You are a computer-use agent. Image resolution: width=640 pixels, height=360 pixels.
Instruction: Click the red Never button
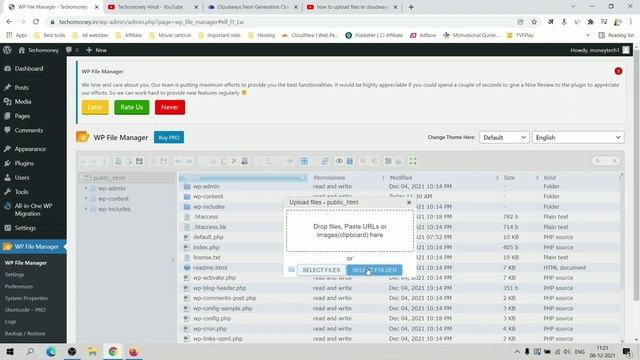pos(170,107)
